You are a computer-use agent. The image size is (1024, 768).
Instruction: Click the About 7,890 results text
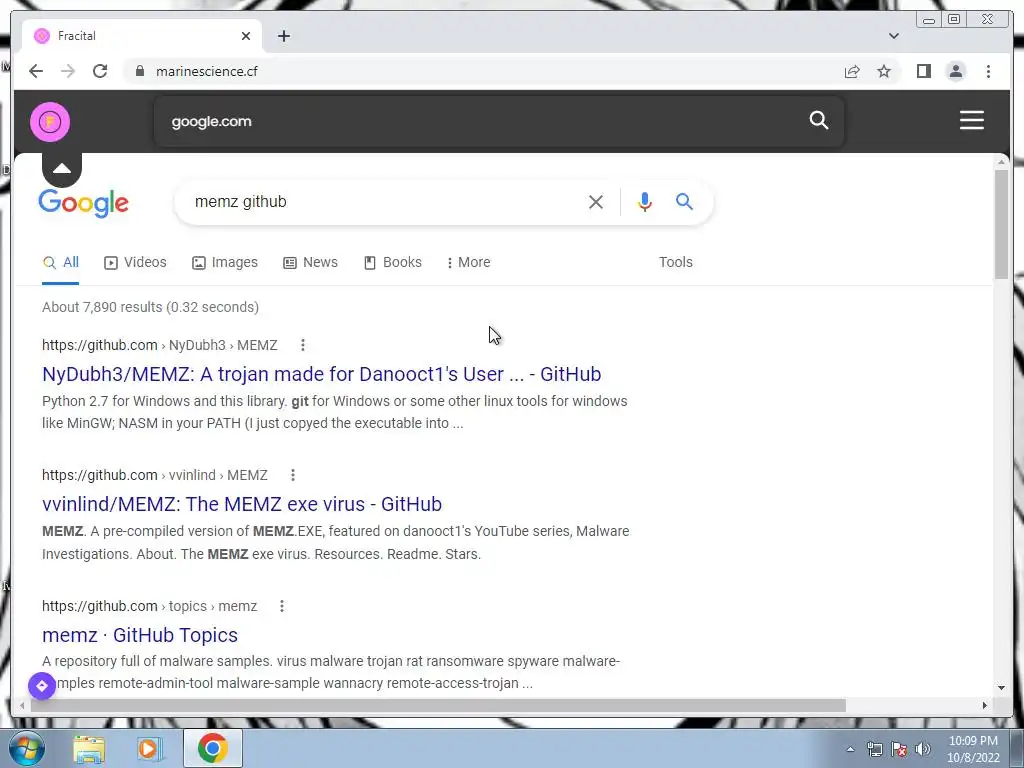pyautogui.click(x=150, y=307)
